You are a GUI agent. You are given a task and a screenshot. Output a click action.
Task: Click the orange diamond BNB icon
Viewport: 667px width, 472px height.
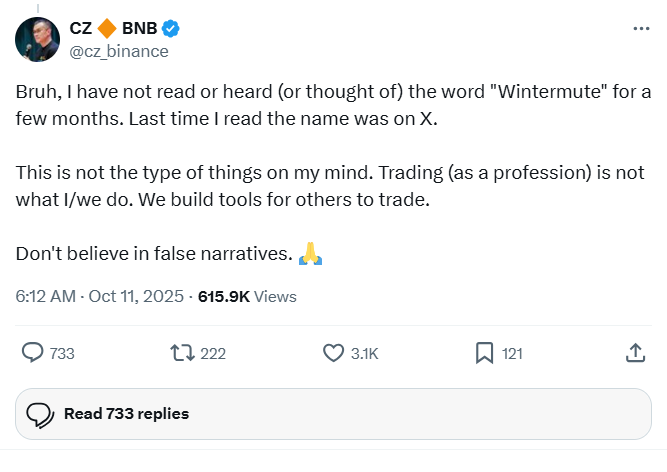107,29
